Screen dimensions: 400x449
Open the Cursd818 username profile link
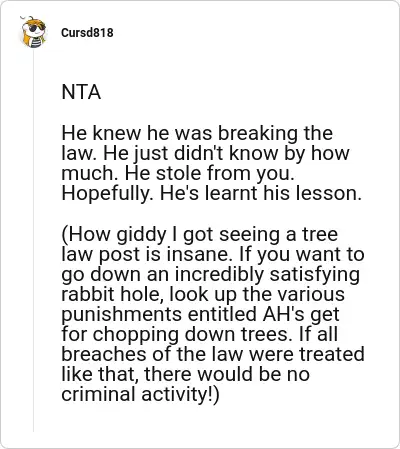87,33
